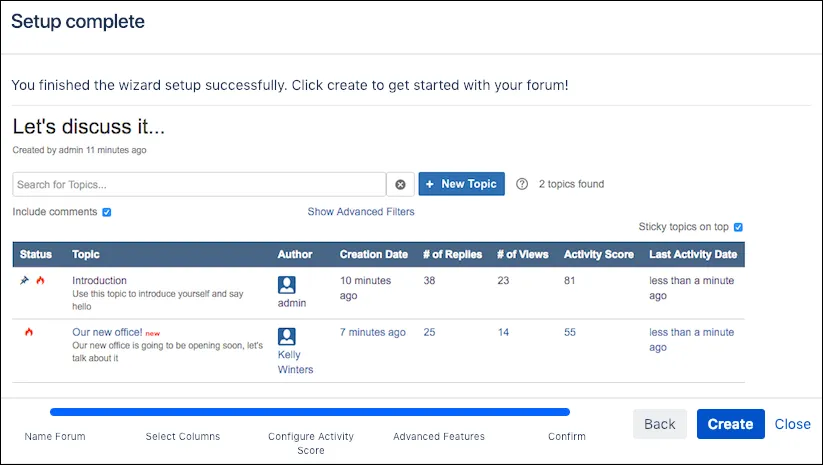Click replies value 25
Image resolution: width=823 pixels, height=465 pixels.
pyautogui.click(x=429, y=332)
